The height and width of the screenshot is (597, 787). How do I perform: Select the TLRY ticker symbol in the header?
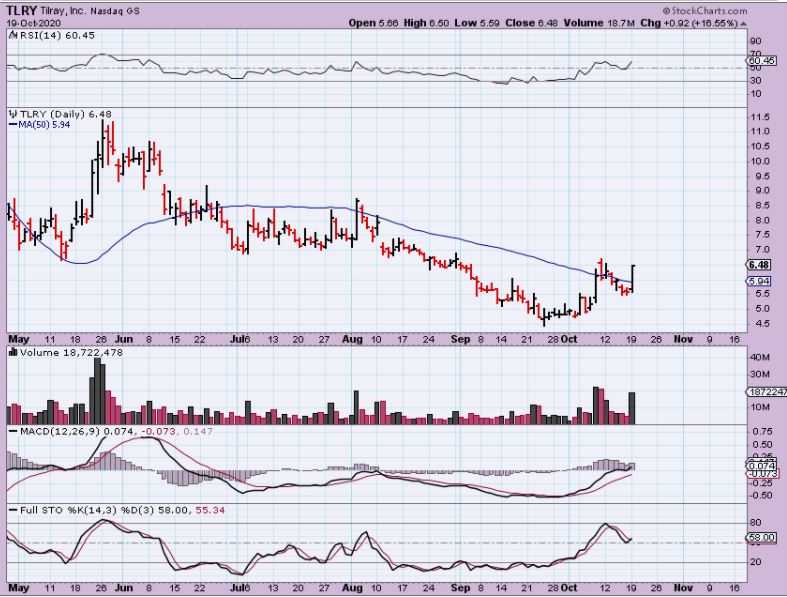pyautogui.click(x=21, y=11)
